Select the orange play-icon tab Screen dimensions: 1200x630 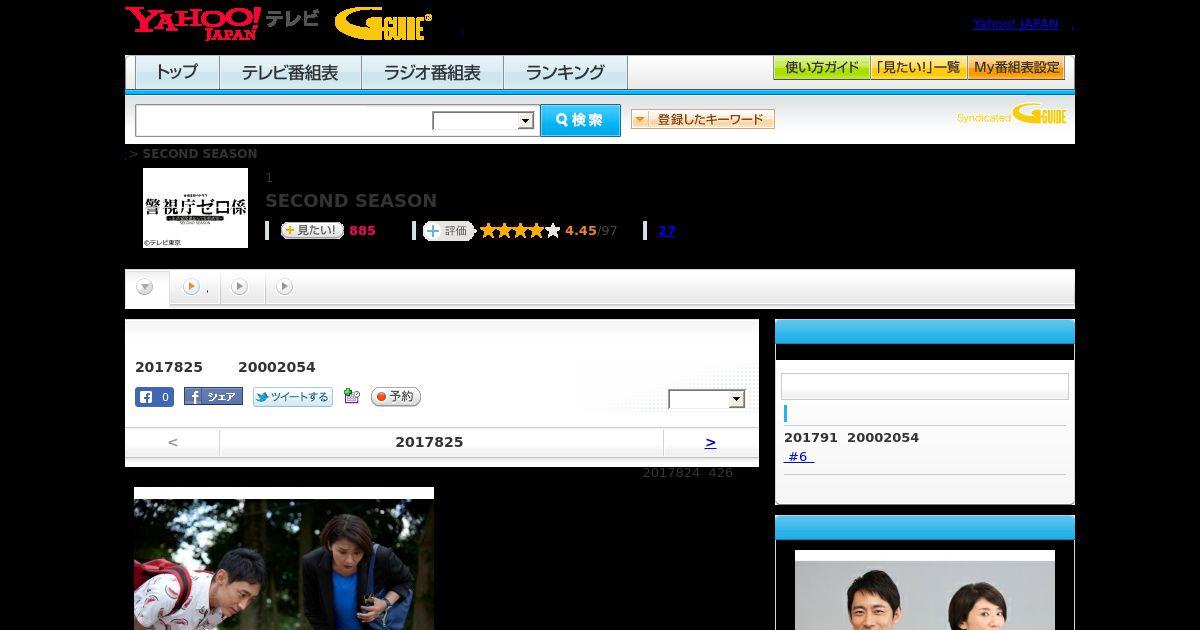click(195, 288)
